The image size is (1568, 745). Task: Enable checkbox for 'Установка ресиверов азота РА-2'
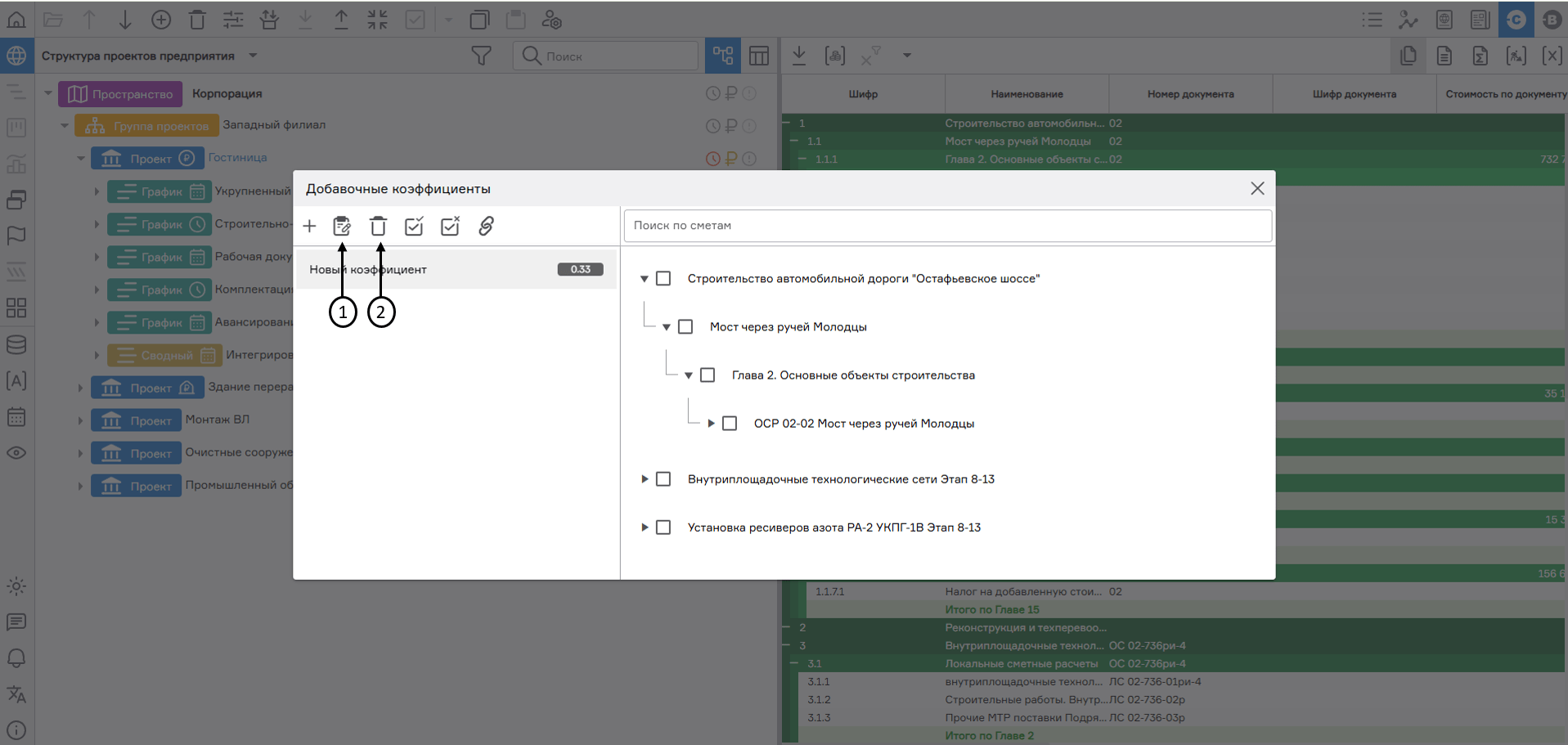663,527
